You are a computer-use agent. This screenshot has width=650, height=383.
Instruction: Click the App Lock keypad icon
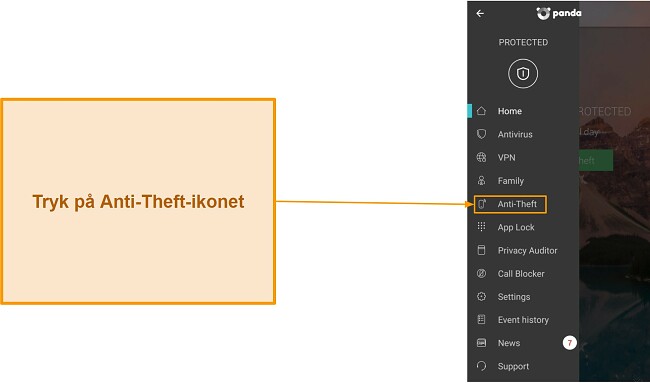(x=481, y=227)
